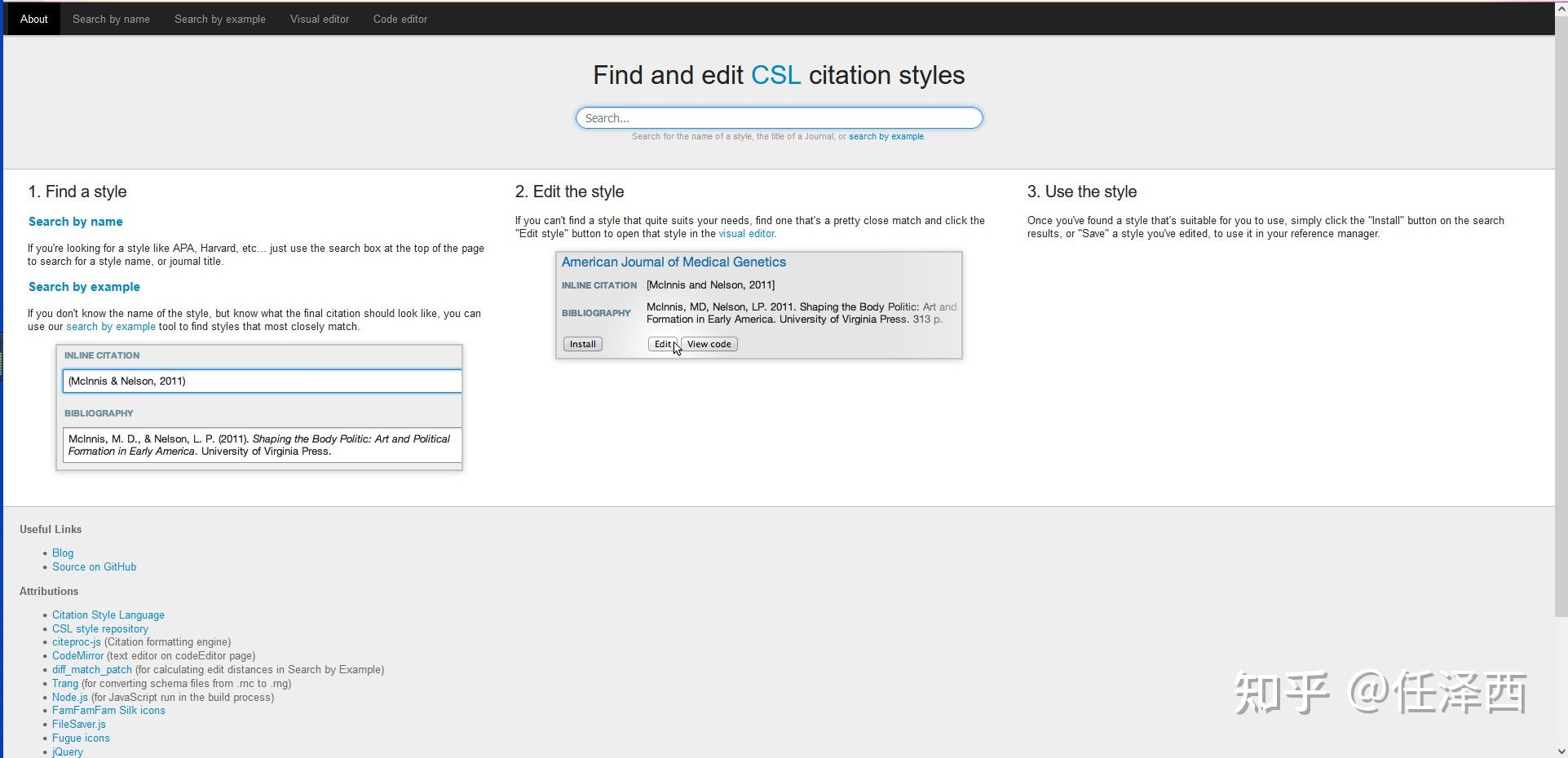Switch to Search by name tab
The image size is (1568, 758).
pos(111,19)
